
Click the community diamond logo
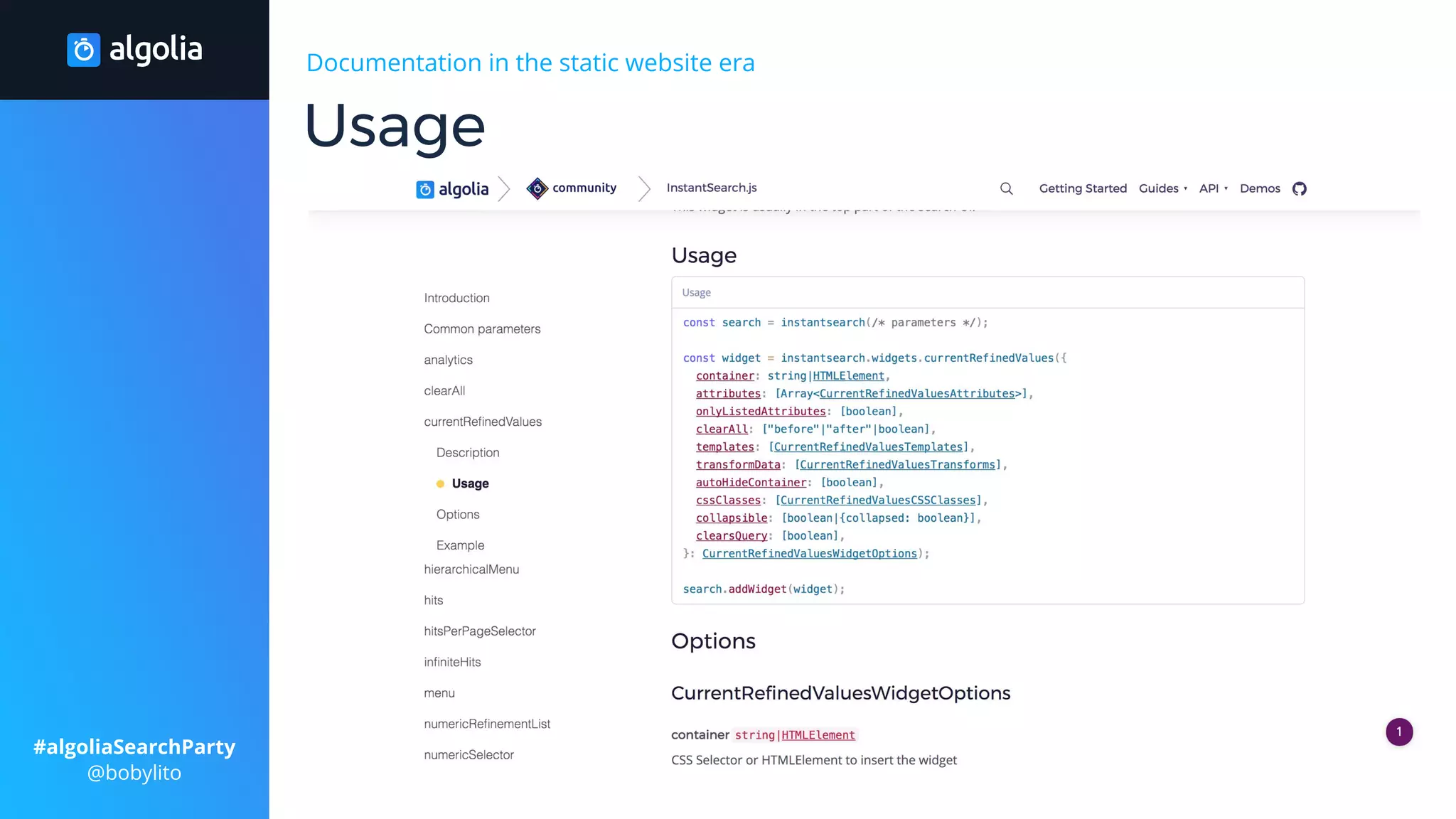click(x=537, y=188)
